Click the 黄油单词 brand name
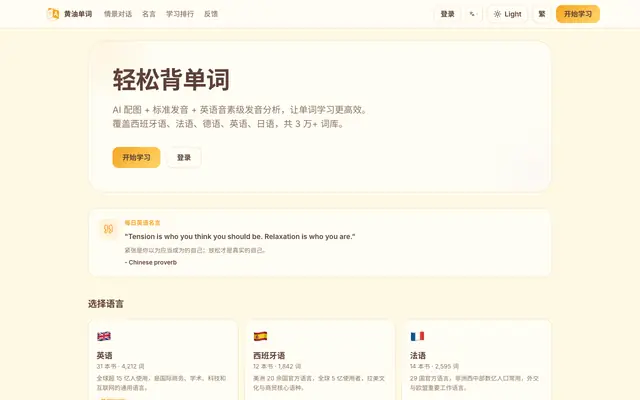Image resolution: width=640 pixels, height=400 pixels. [78, 14]
